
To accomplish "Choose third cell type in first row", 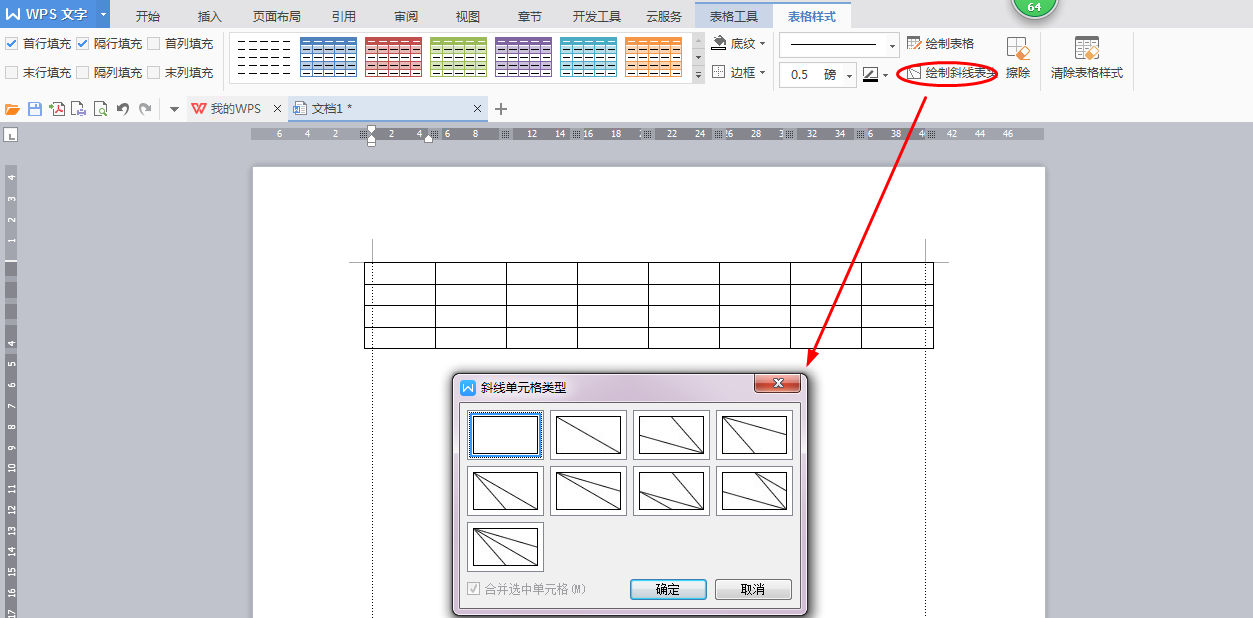I will (671, 435).
